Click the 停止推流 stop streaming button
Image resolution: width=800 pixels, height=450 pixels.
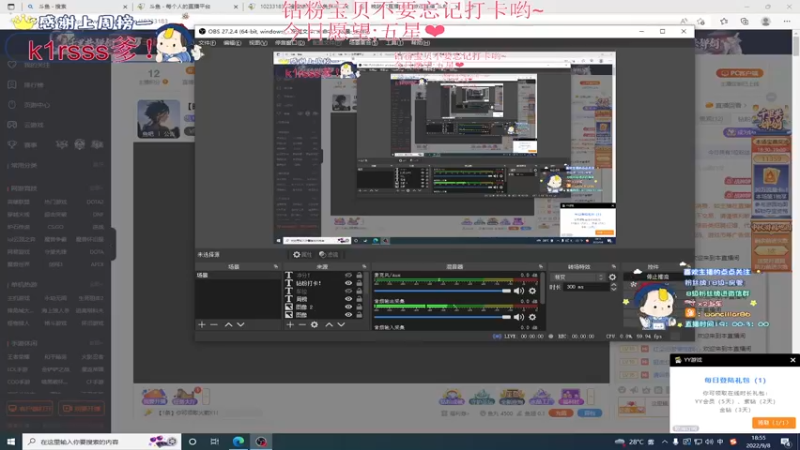[657, 277]
